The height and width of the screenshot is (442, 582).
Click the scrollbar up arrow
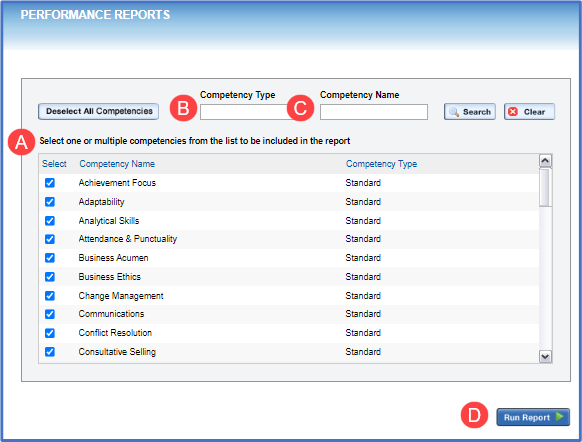545,161
